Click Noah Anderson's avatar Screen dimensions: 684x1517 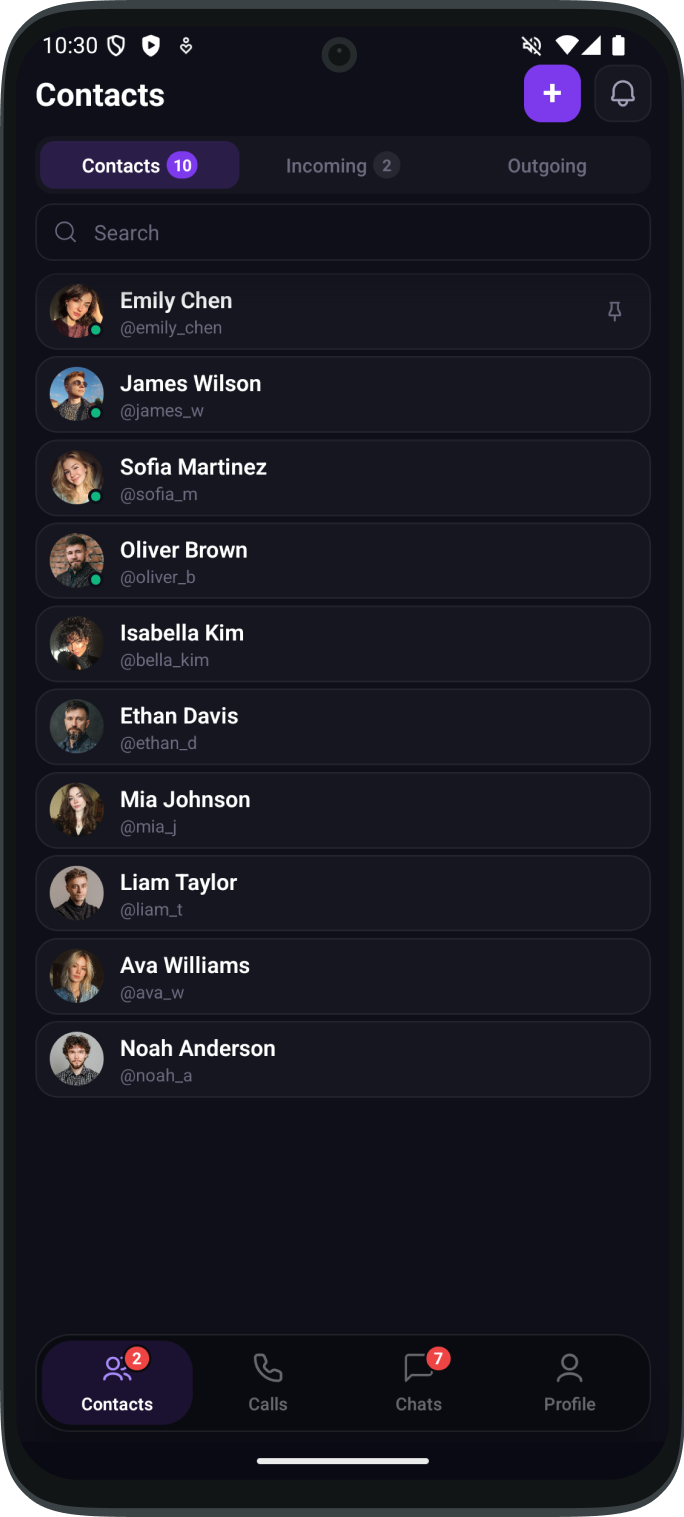77,1059
